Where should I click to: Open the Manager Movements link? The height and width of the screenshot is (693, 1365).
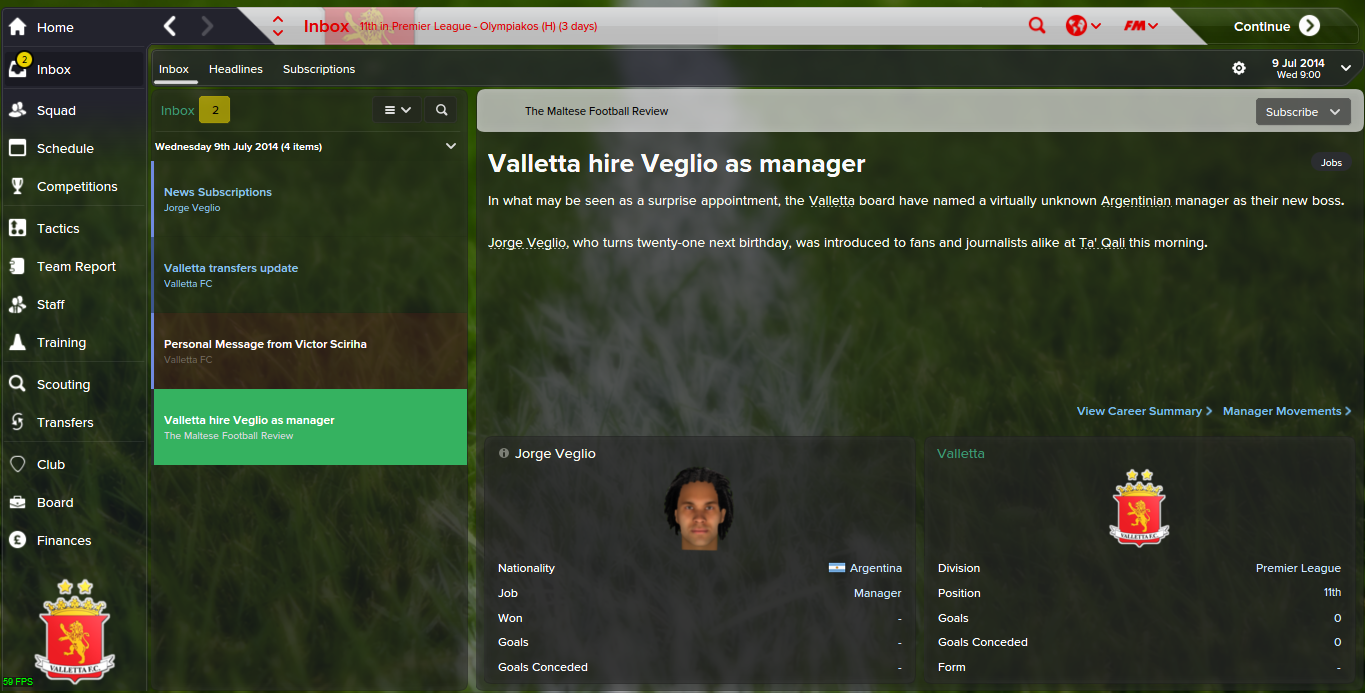1287,411
